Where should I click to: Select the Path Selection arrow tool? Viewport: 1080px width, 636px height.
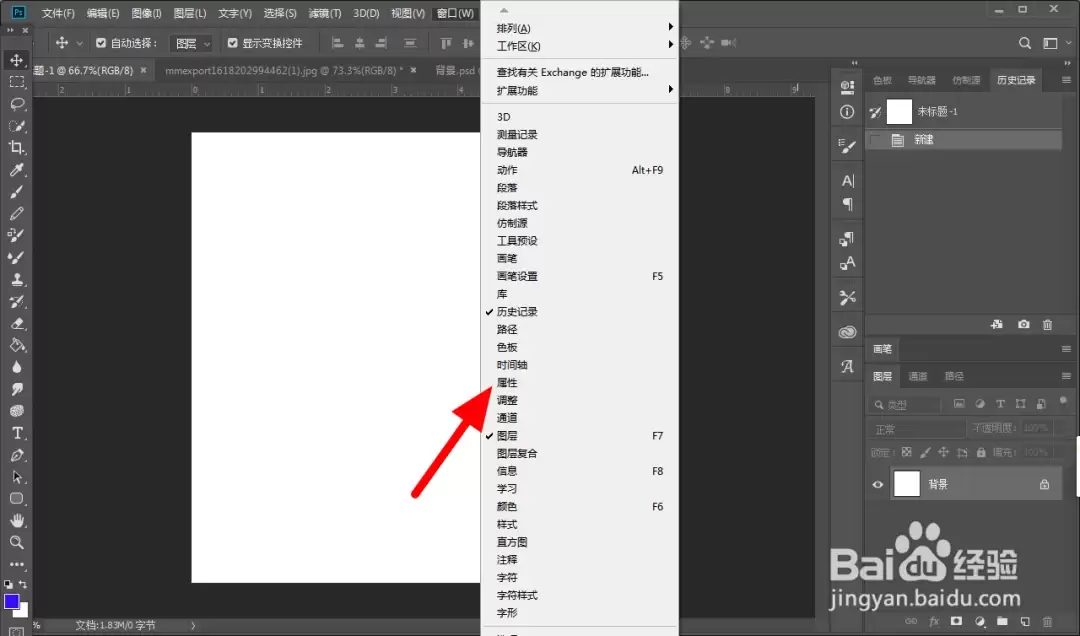click(17, 477)
